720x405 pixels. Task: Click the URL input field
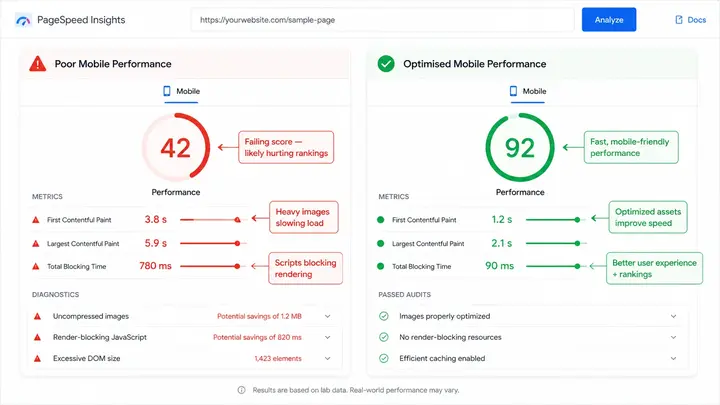click(382, 20)
